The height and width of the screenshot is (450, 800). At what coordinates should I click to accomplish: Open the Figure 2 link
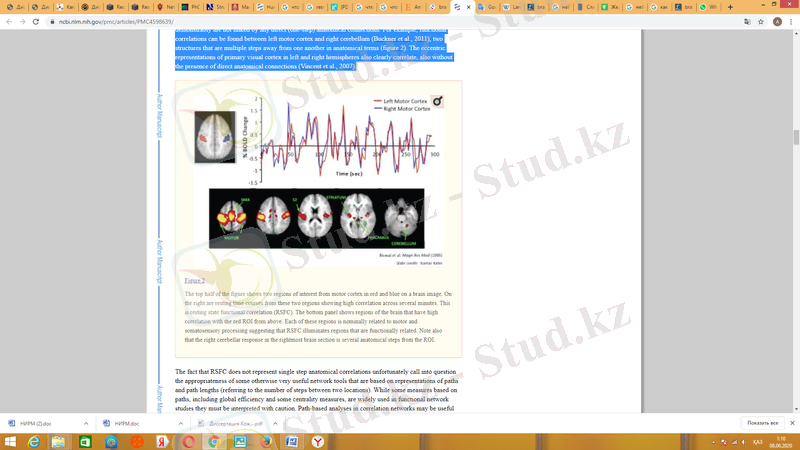click(195, 280)
